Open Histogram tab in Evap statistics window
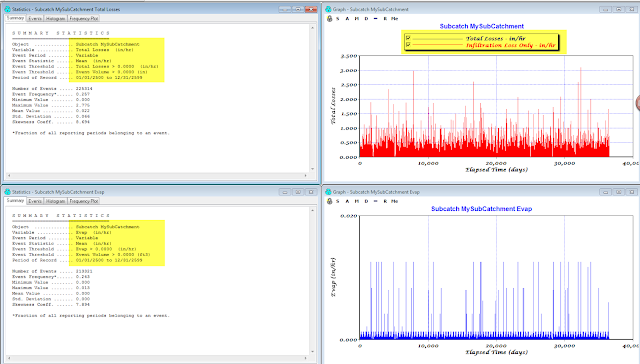This screenshot has width=640, height=364. coord(55,201)
